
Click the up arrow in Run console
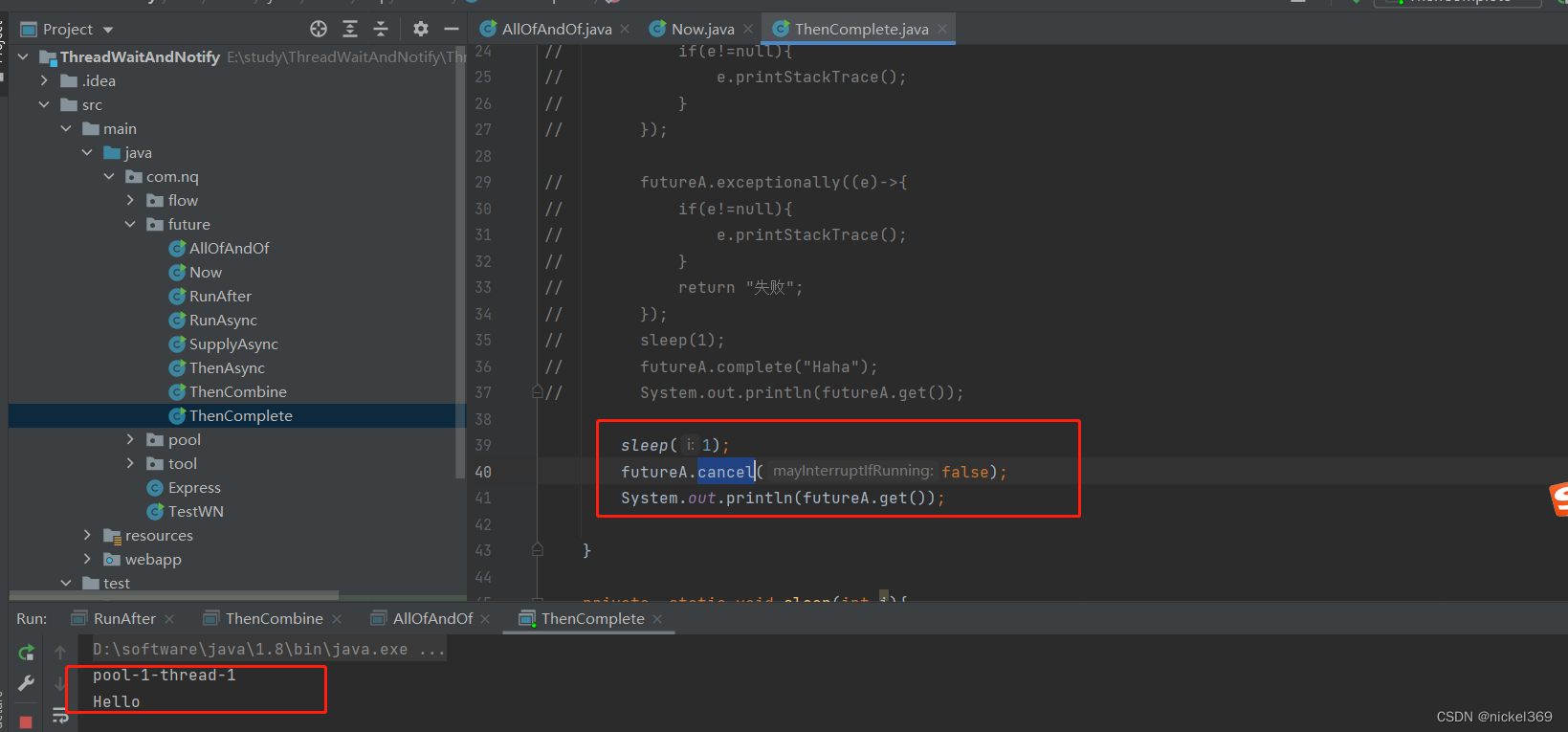click(60, 653)
